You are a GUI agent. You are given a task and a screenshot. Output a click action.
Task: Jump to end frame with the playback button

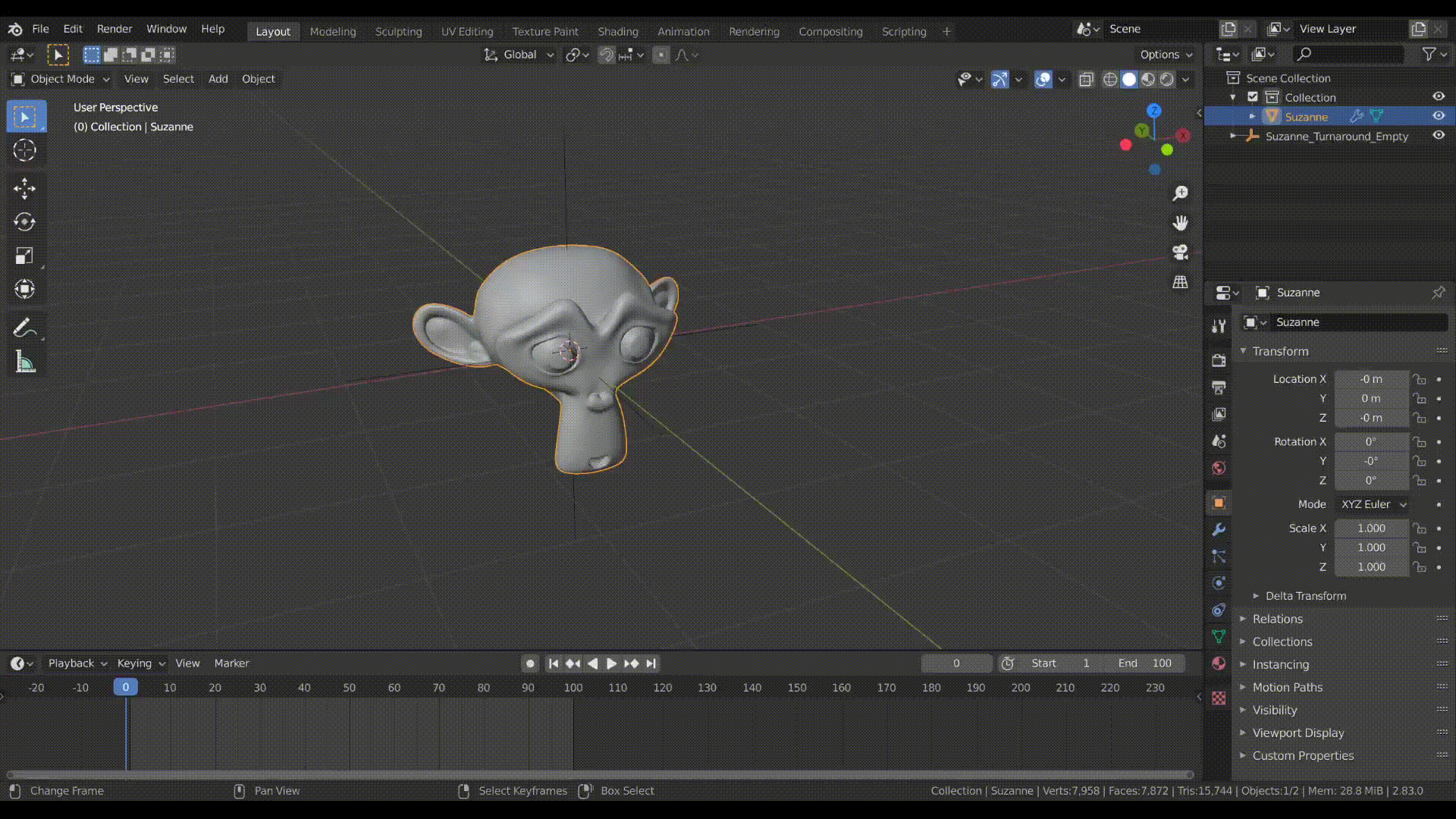click(x=650, y=663)
